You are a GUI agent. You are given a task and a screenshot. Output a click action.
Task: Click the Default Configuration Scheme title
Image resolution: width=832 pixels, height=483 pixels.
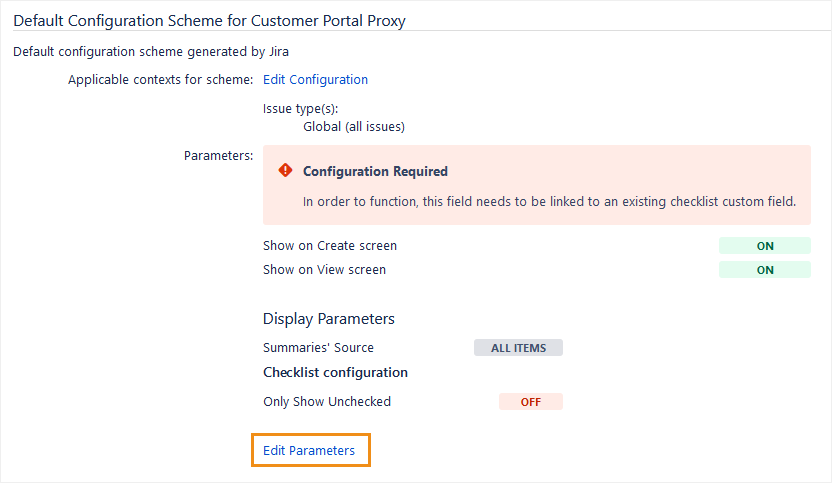209,20
